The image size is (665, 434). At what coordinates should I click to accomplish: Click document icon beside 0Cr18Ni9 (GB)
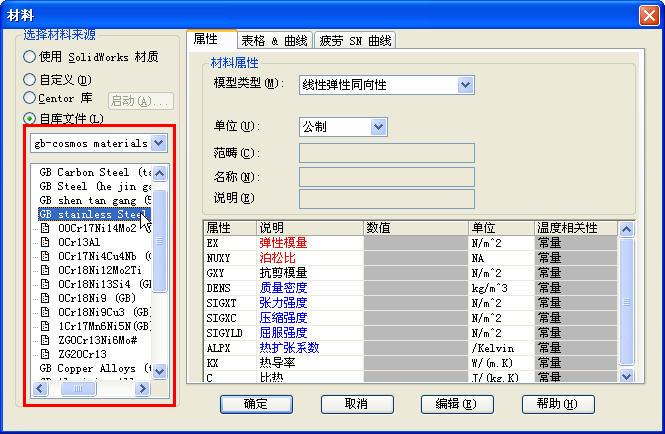click(45, 298)
